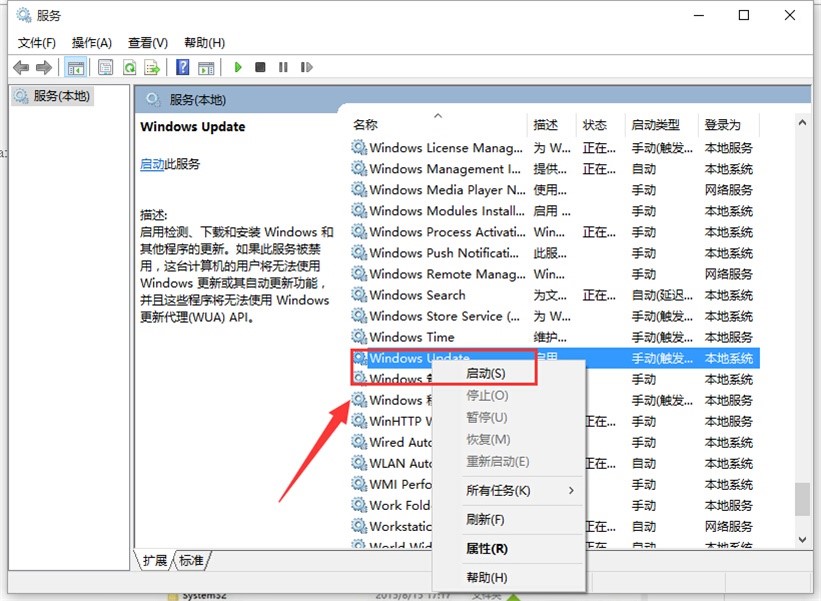Screen dimensions: 821x601
Task: Refresh services using the green refresh toolbar icon
Action: tap(129, 67)
